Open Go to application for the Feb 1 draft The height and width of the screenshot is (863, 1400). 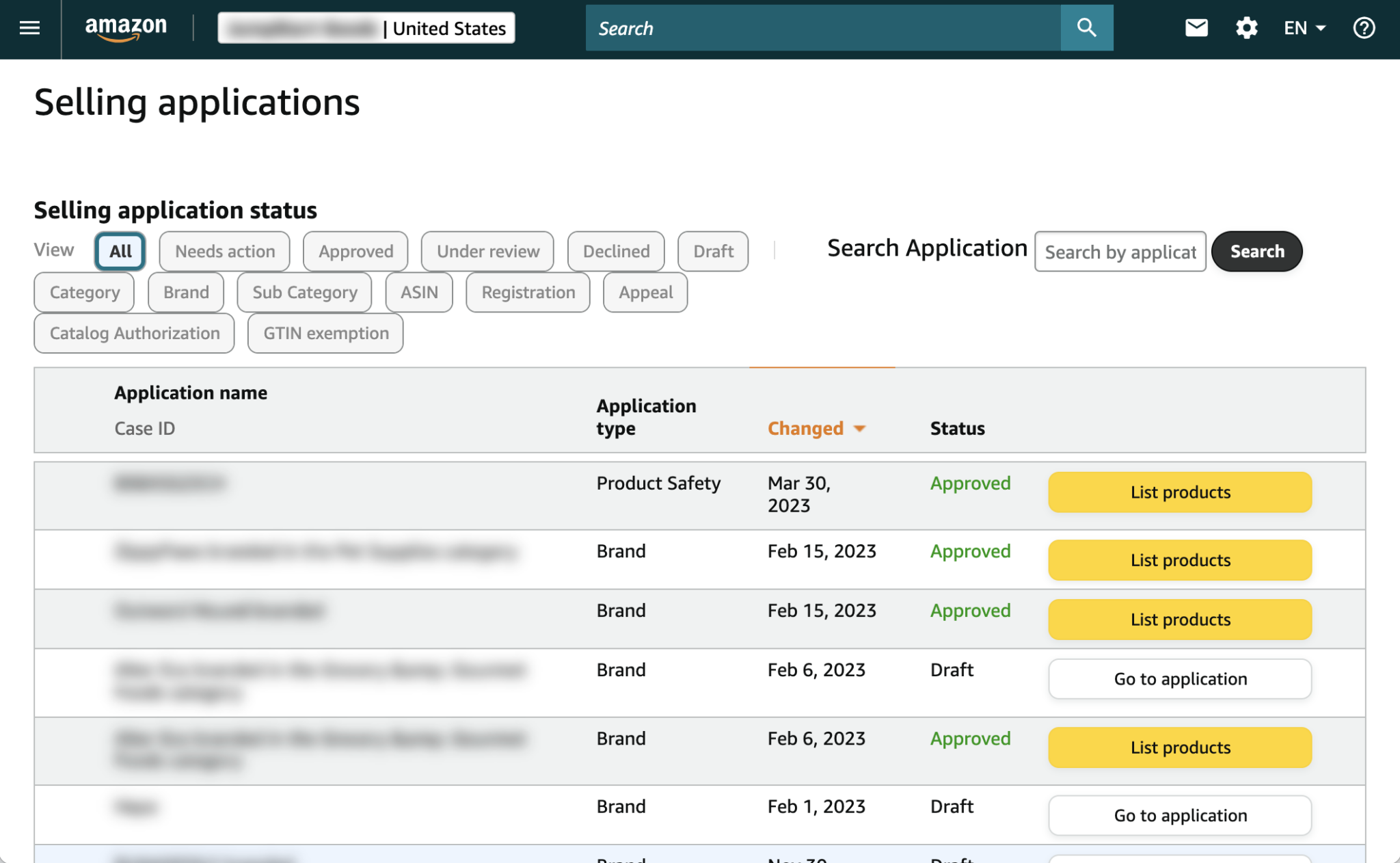(1179, 815)
